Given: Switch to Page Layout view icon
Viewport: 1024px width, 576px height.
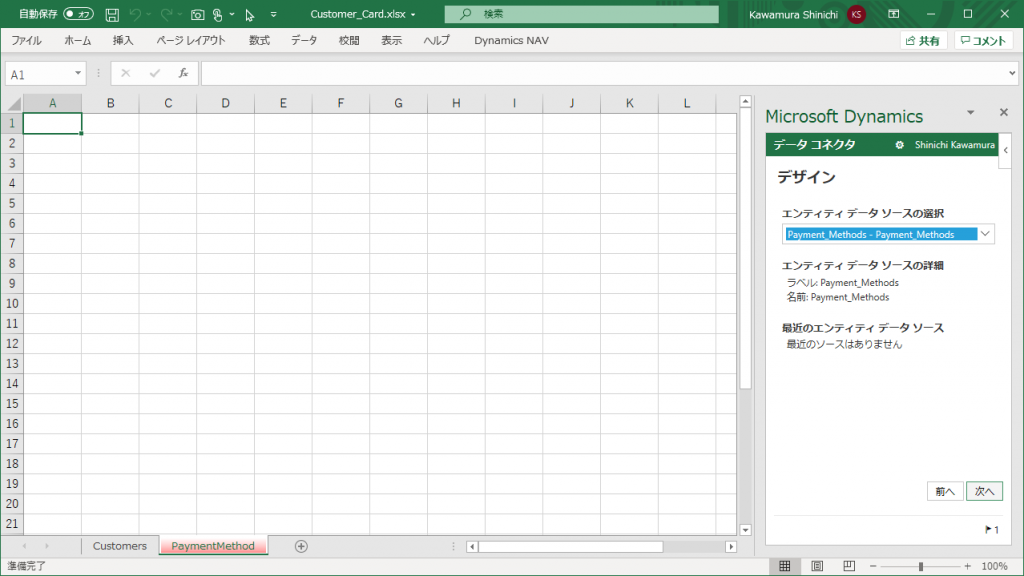Looking at the screenshot, I should 817,566.
